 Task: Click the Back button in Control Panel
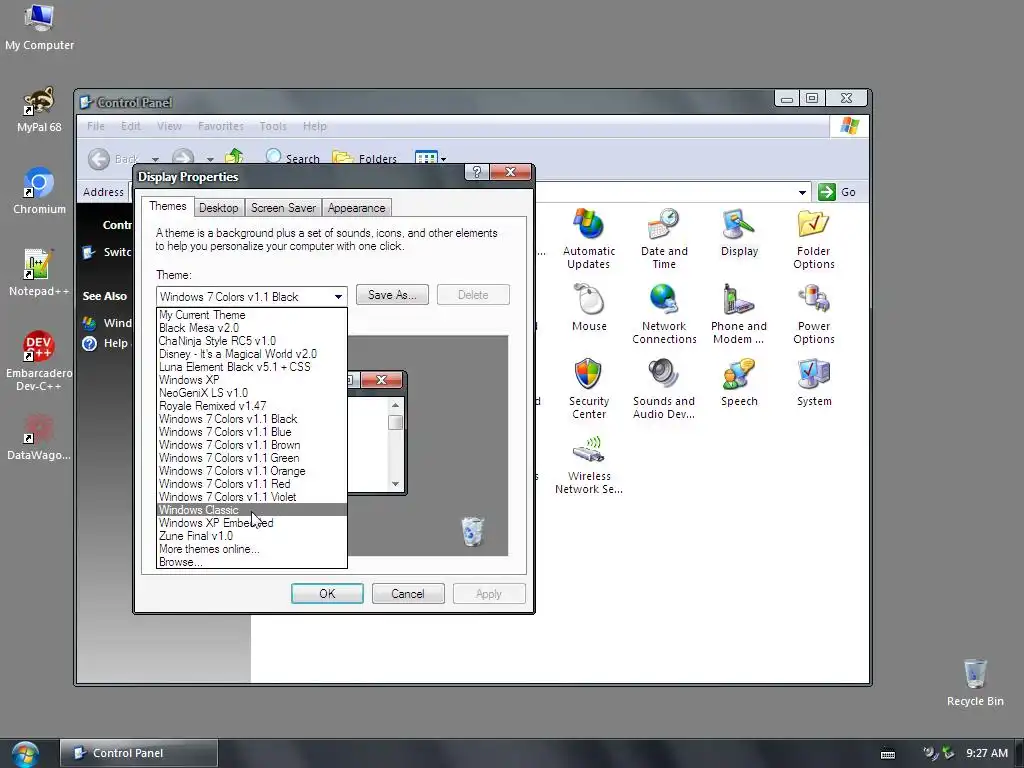pos(114,159)
